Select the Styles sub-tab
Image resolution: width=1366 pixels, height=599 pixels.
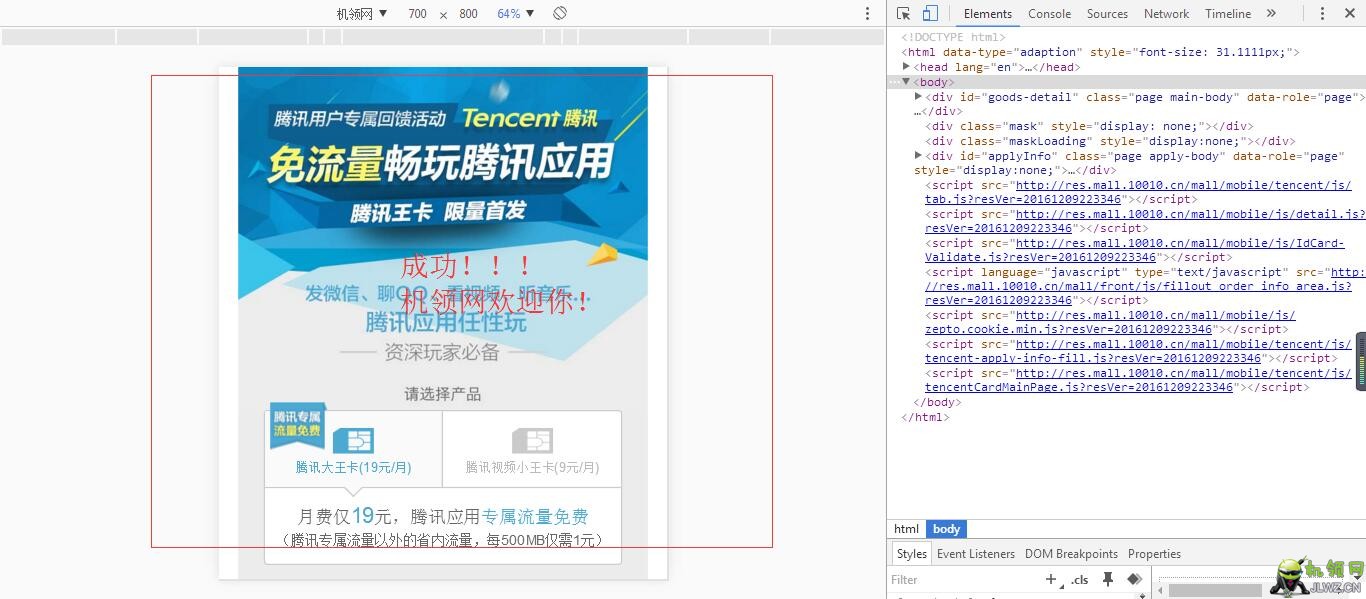click(911, 554)
